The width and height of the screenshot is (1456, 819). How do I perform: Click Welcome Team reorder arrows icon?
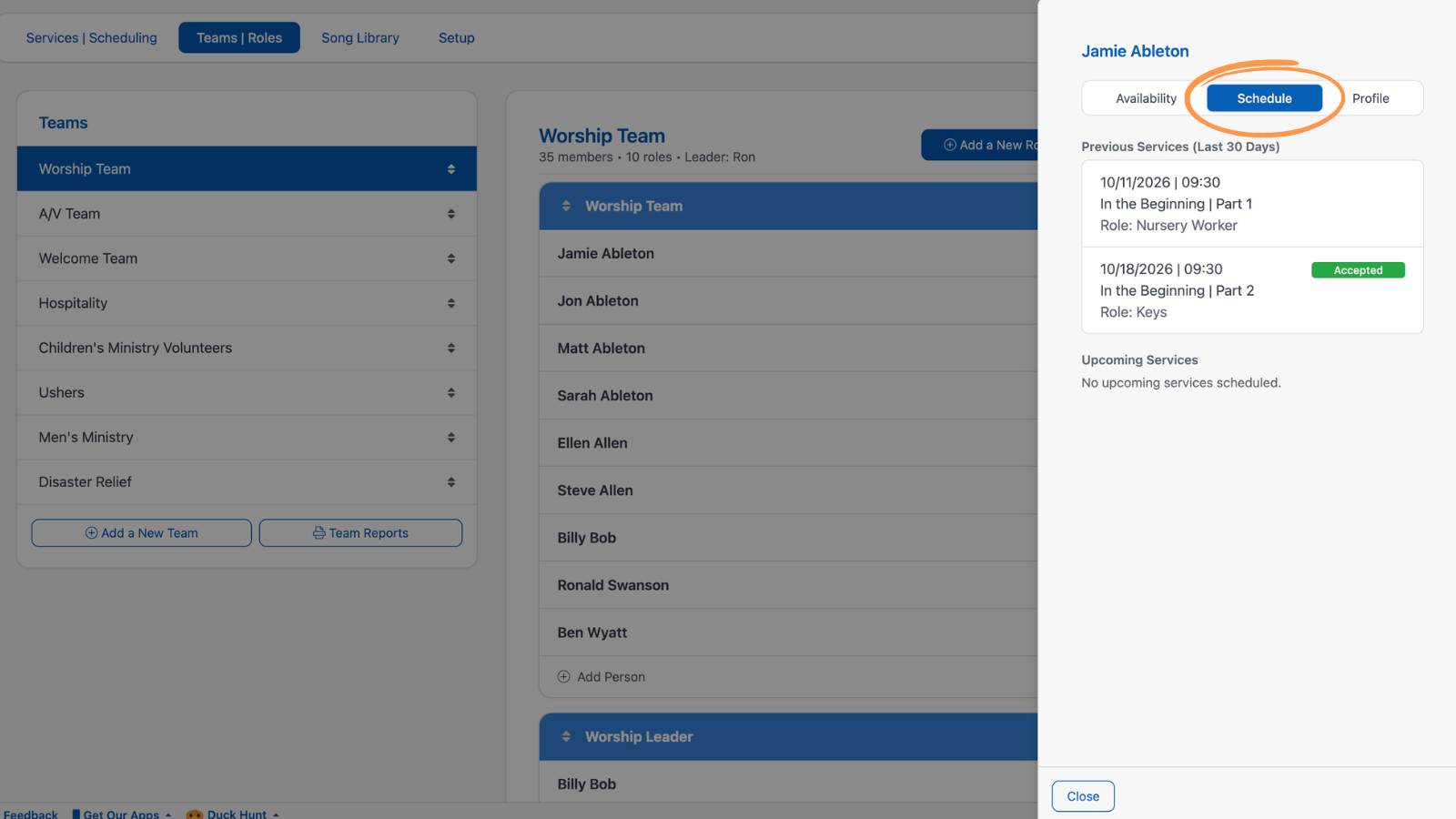tap(451, 258)
